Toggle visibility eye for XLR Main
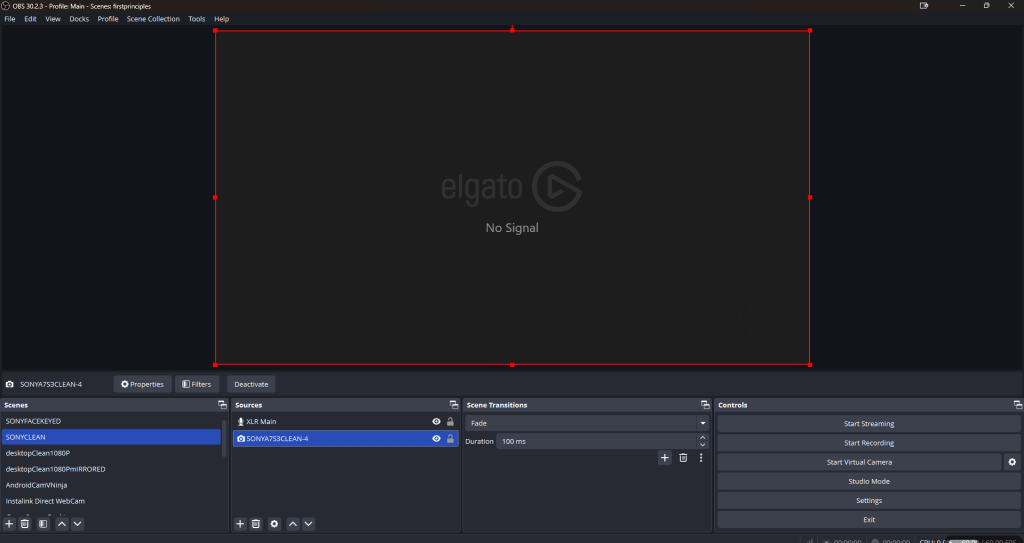1024x543 pixels. [436, 421]
